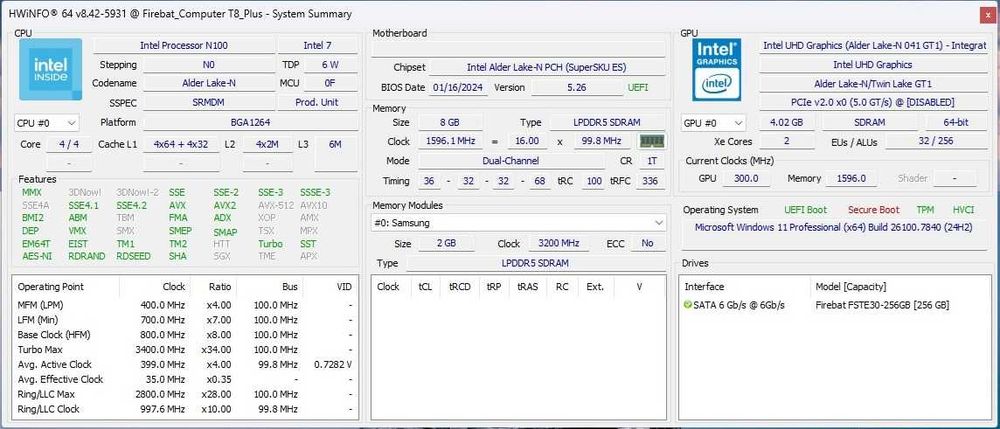
Task: Click the RDSEED feature label
Action: coord(134,256)
